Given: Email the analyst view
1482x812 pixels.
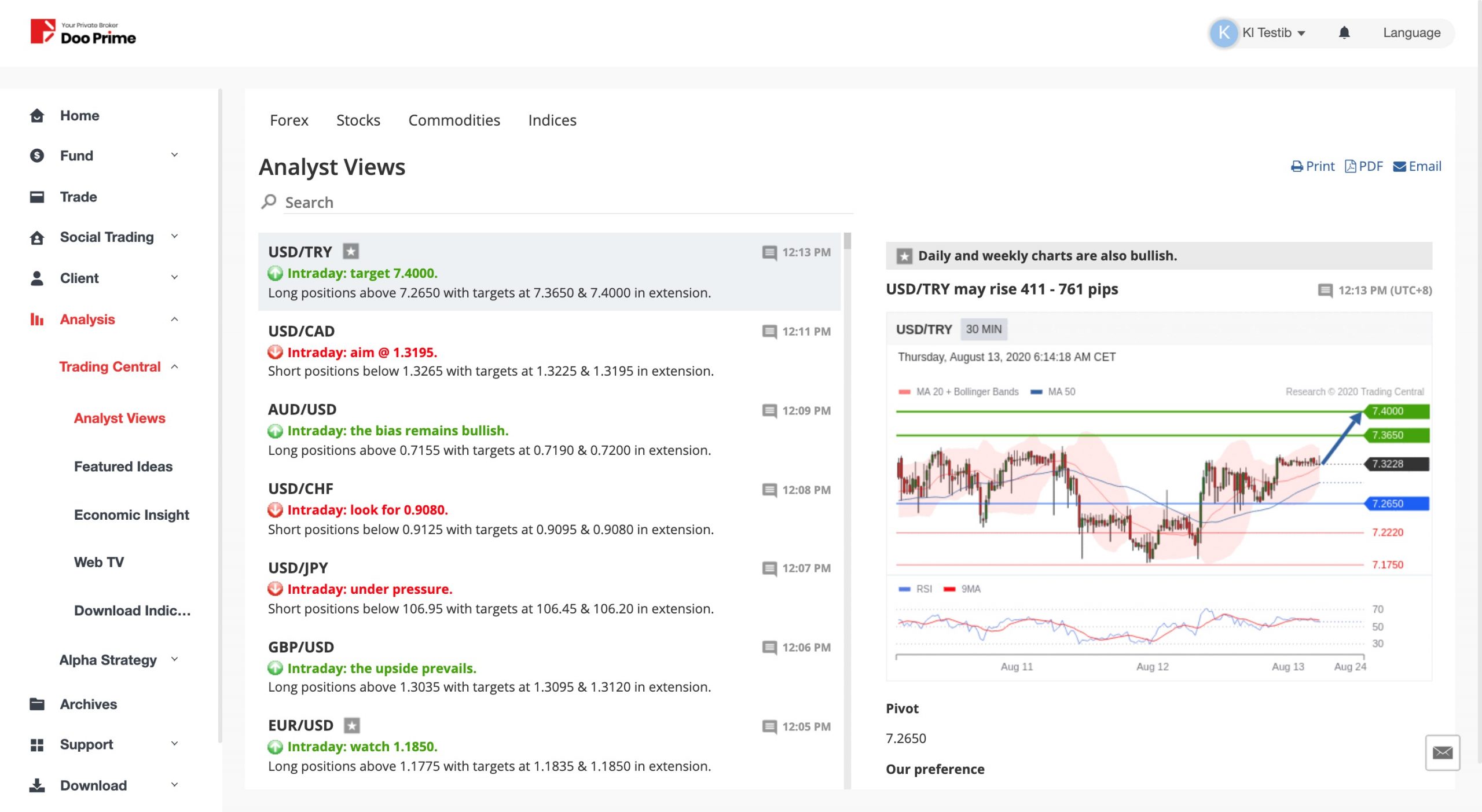Looking at the screenshot, I should (x=1417, y=166).
